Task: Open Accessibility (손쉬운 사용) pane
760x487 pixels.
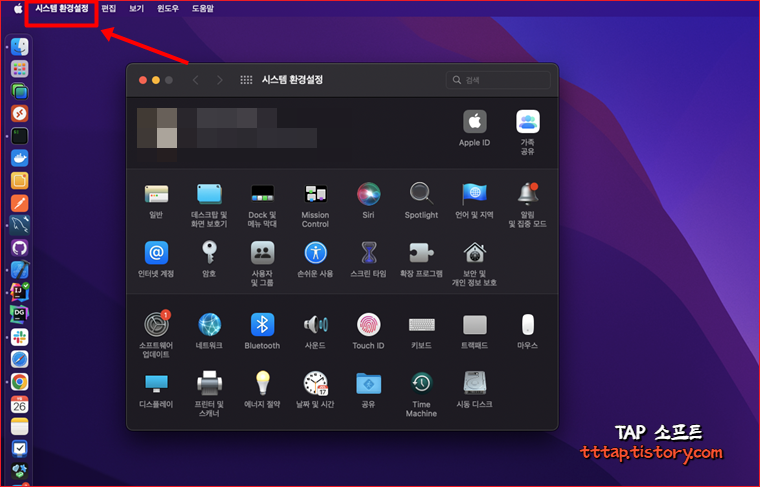Action: [x=315, y=252]
